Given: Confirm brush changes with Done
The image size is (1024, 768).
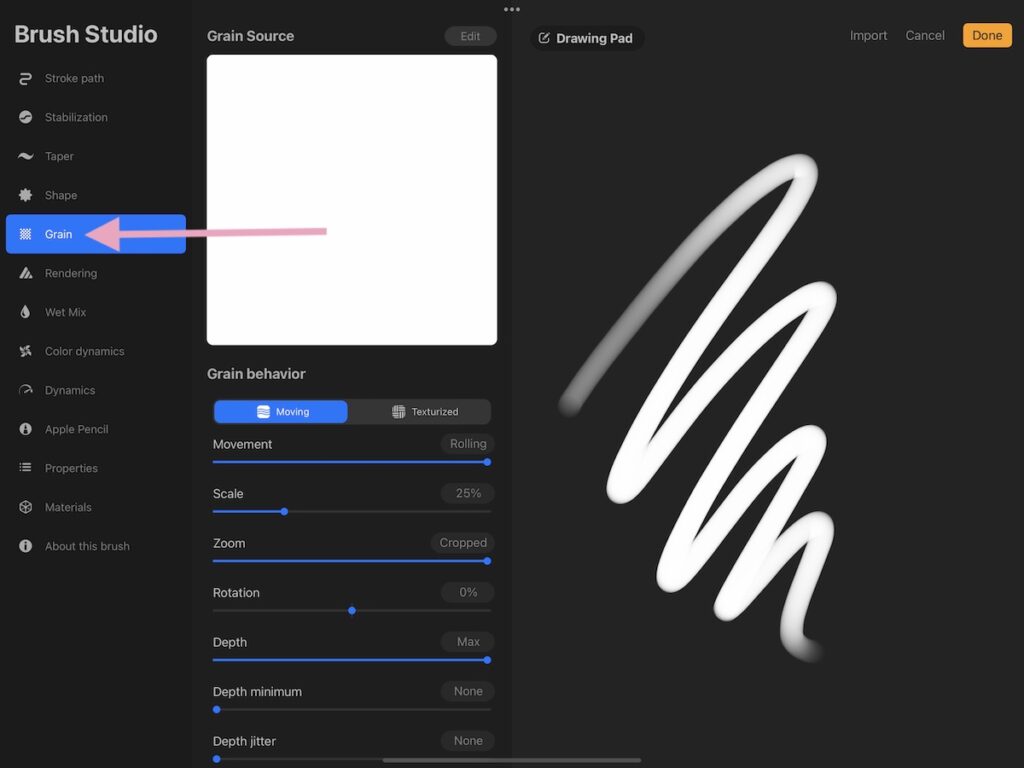Looking at the screenshot, I should pos(986,35).
